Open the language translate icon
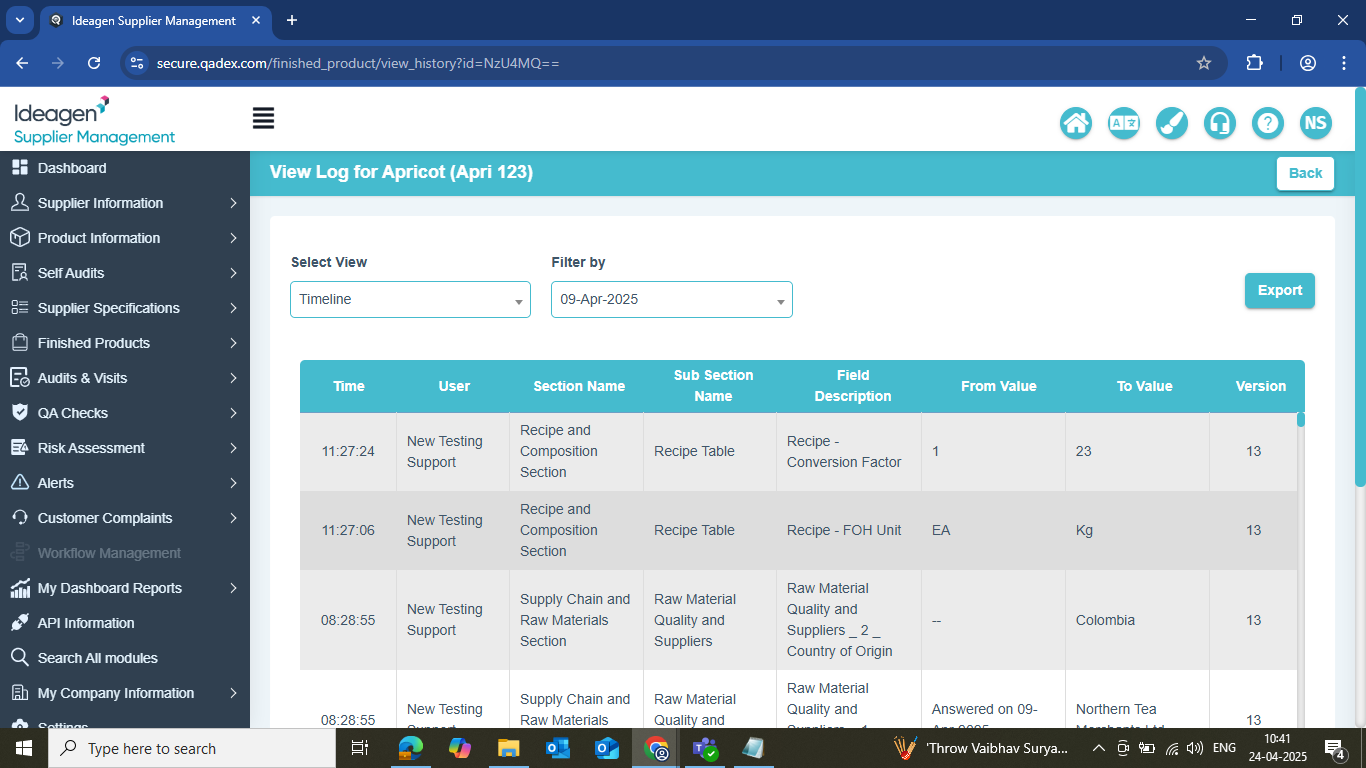Screen dimensions: 1366x768 pyautogui.click(x=1124, y=123)
